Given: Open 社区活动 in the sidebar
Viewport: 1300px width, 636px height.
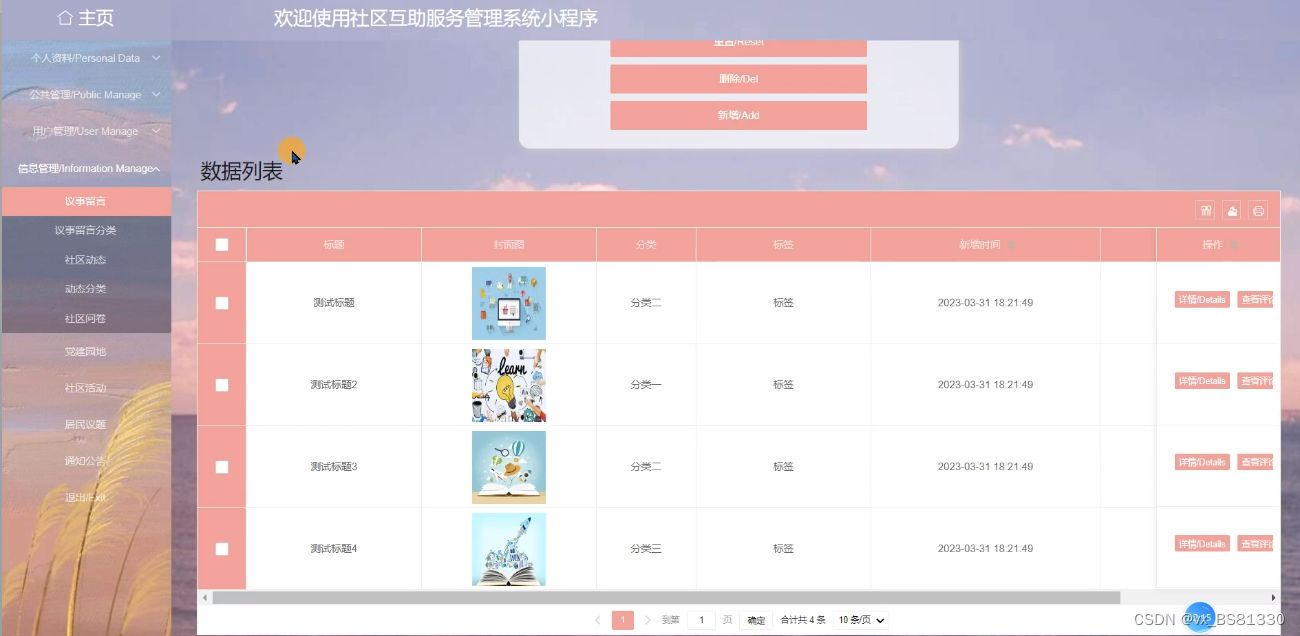Looking at the screenshot, I should coord(86,388).
